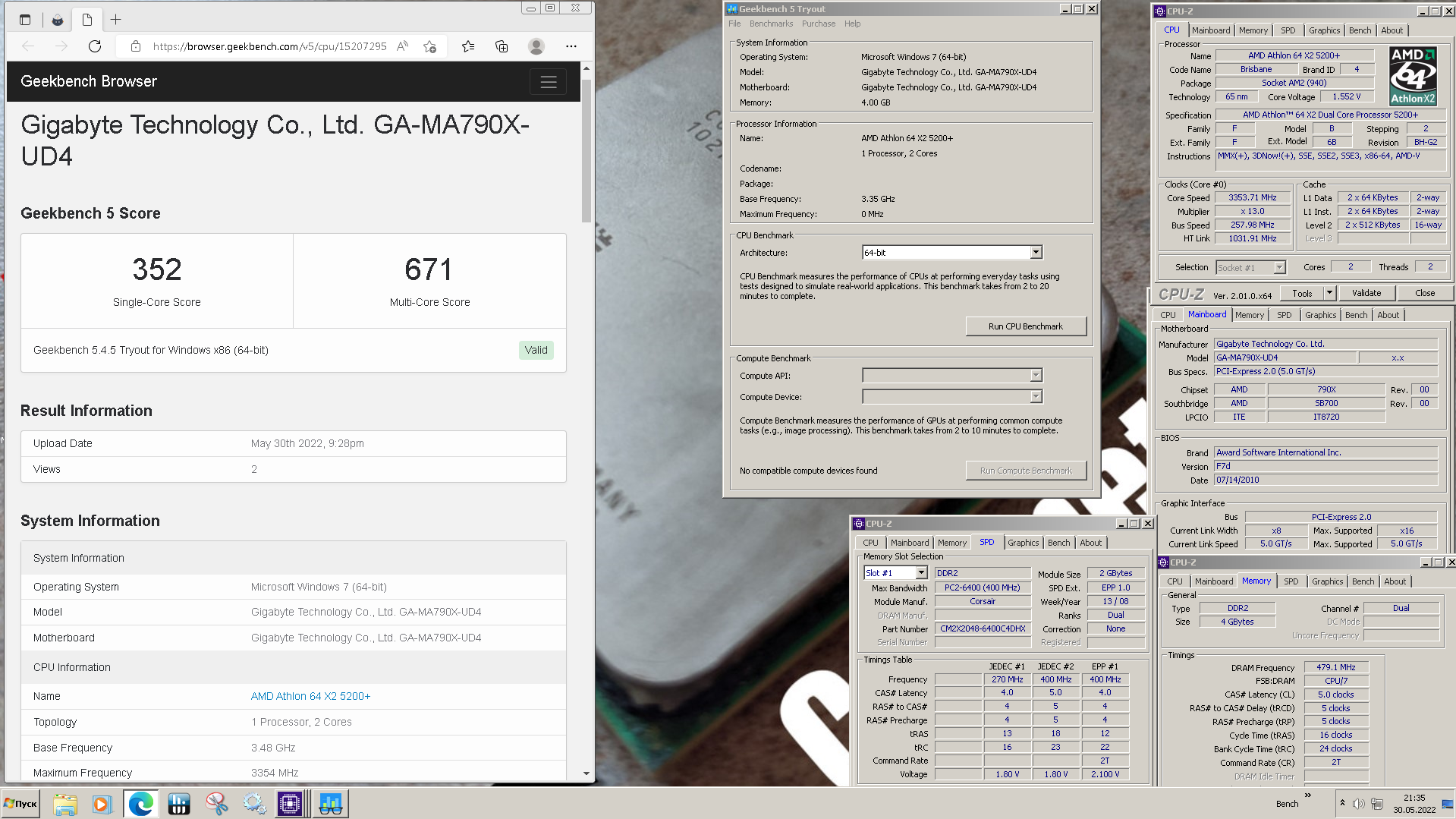Open the Compute Device dropdown

[1036, 397]
